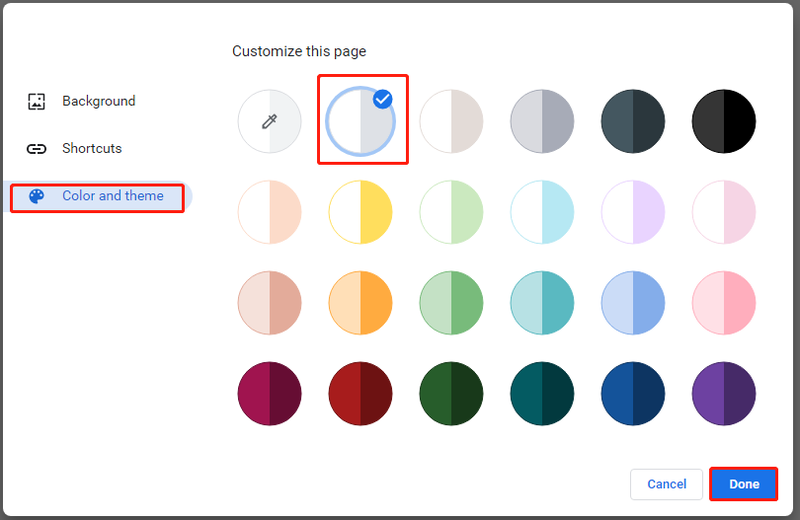Image resolution: width=800 pixels, height=520 pixels.
Task: Click the blue checkmark on default theme
Action: point(383,99)
